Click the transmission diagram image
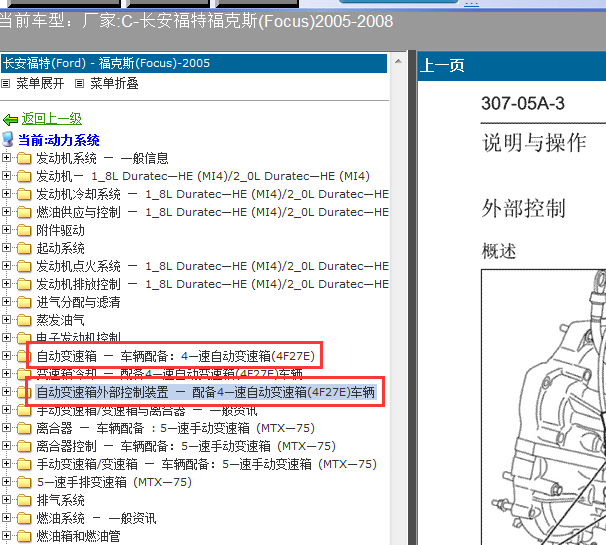 point(543,407)
